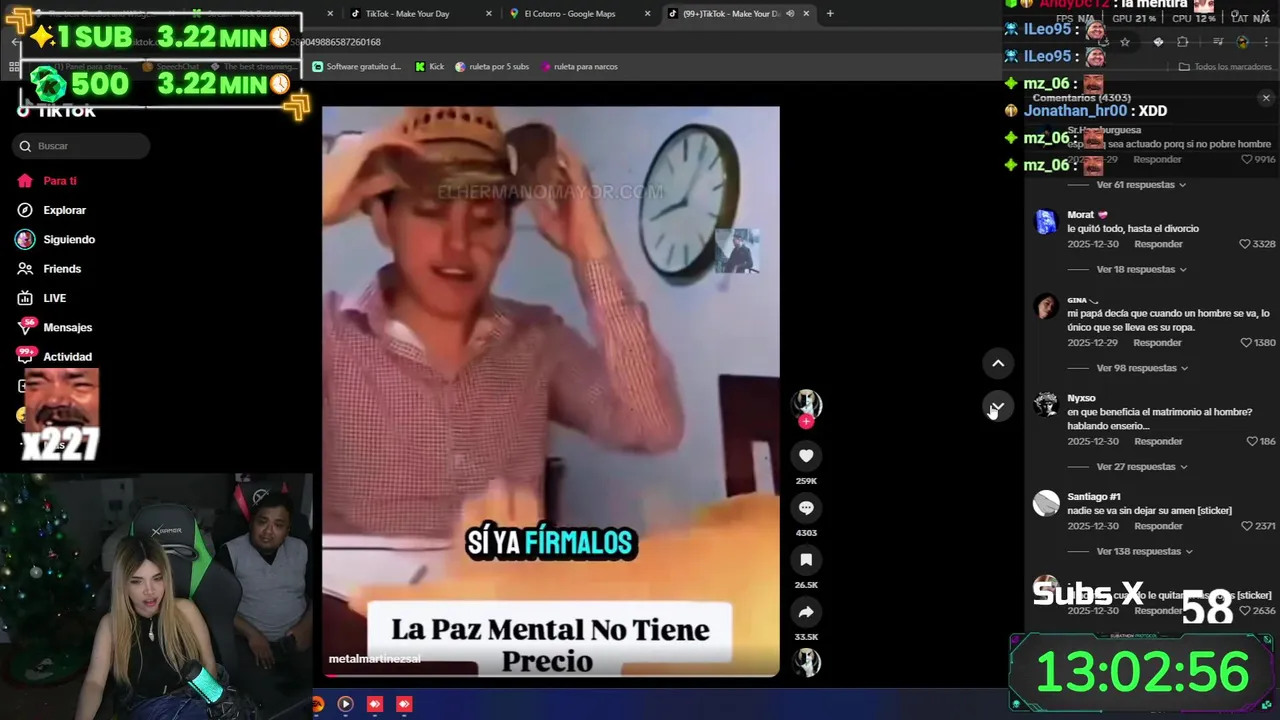The image size is (1280, 720).
Task: Expand Ver 61 respuestas
Action: pyautogui.click(x=1141, y=185)
